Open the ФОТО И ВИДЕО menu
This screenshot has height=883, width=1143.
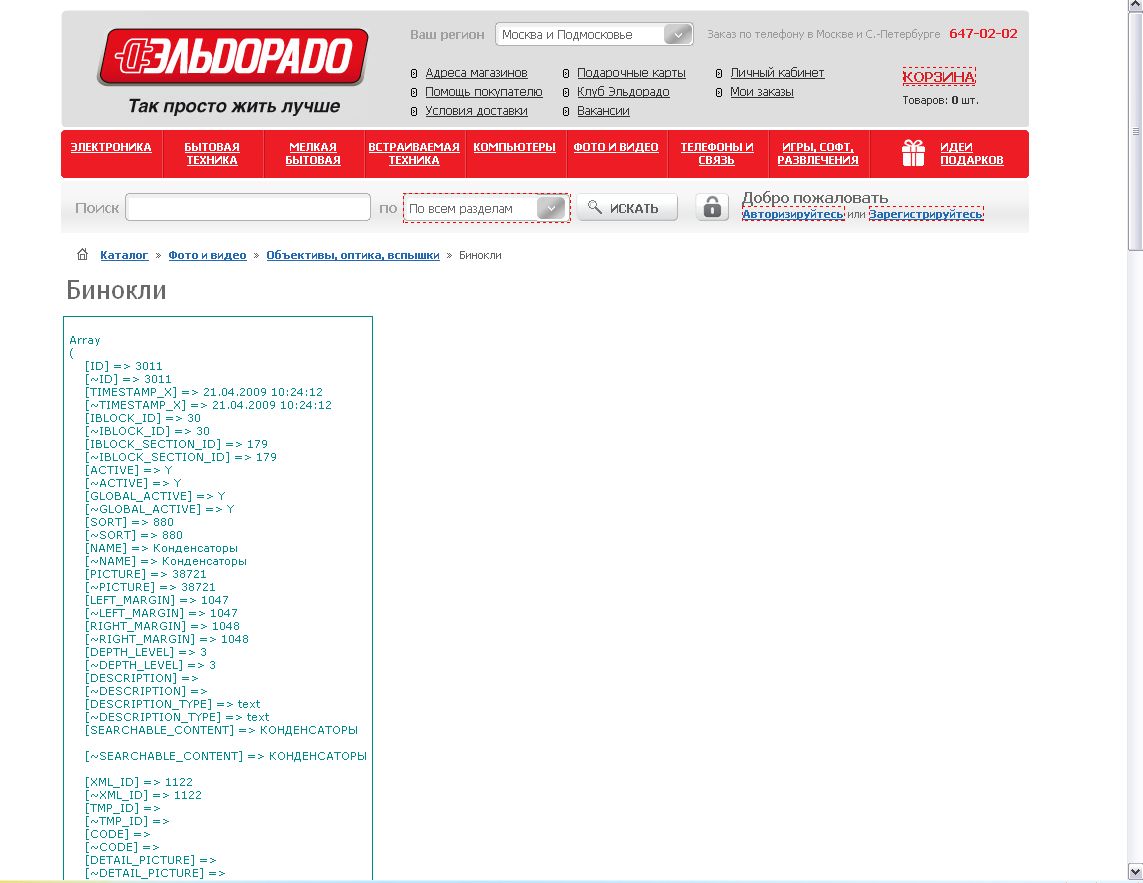615,147
